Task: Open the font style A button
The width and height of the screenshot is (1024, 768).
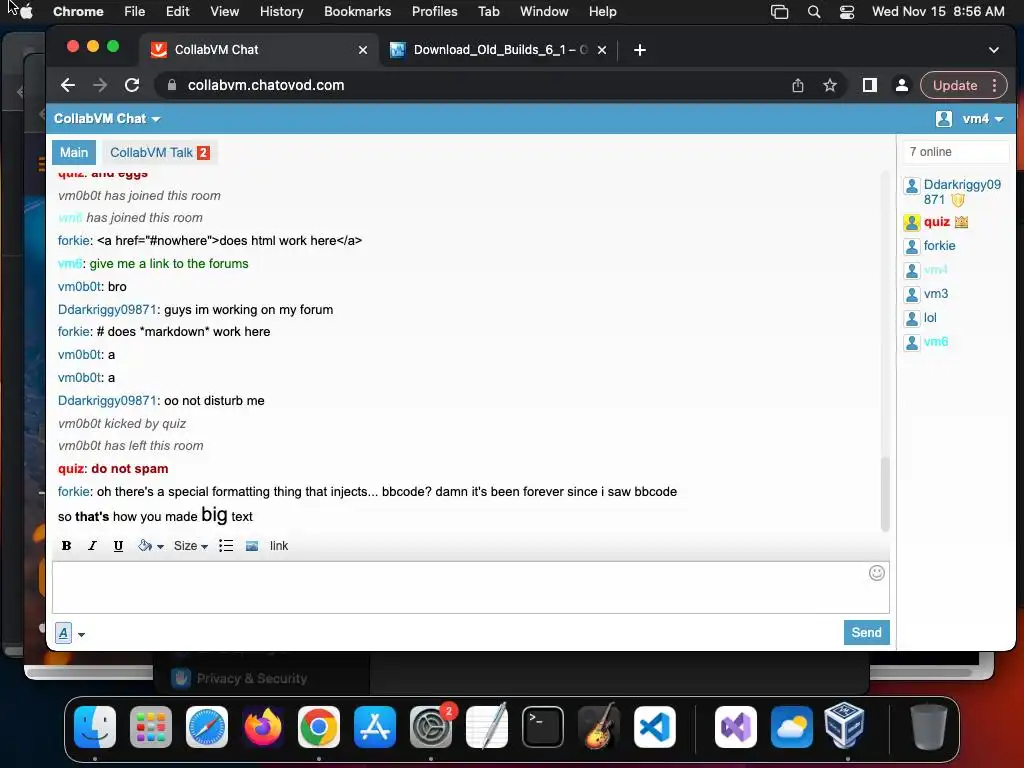Action: click(63, 633)
